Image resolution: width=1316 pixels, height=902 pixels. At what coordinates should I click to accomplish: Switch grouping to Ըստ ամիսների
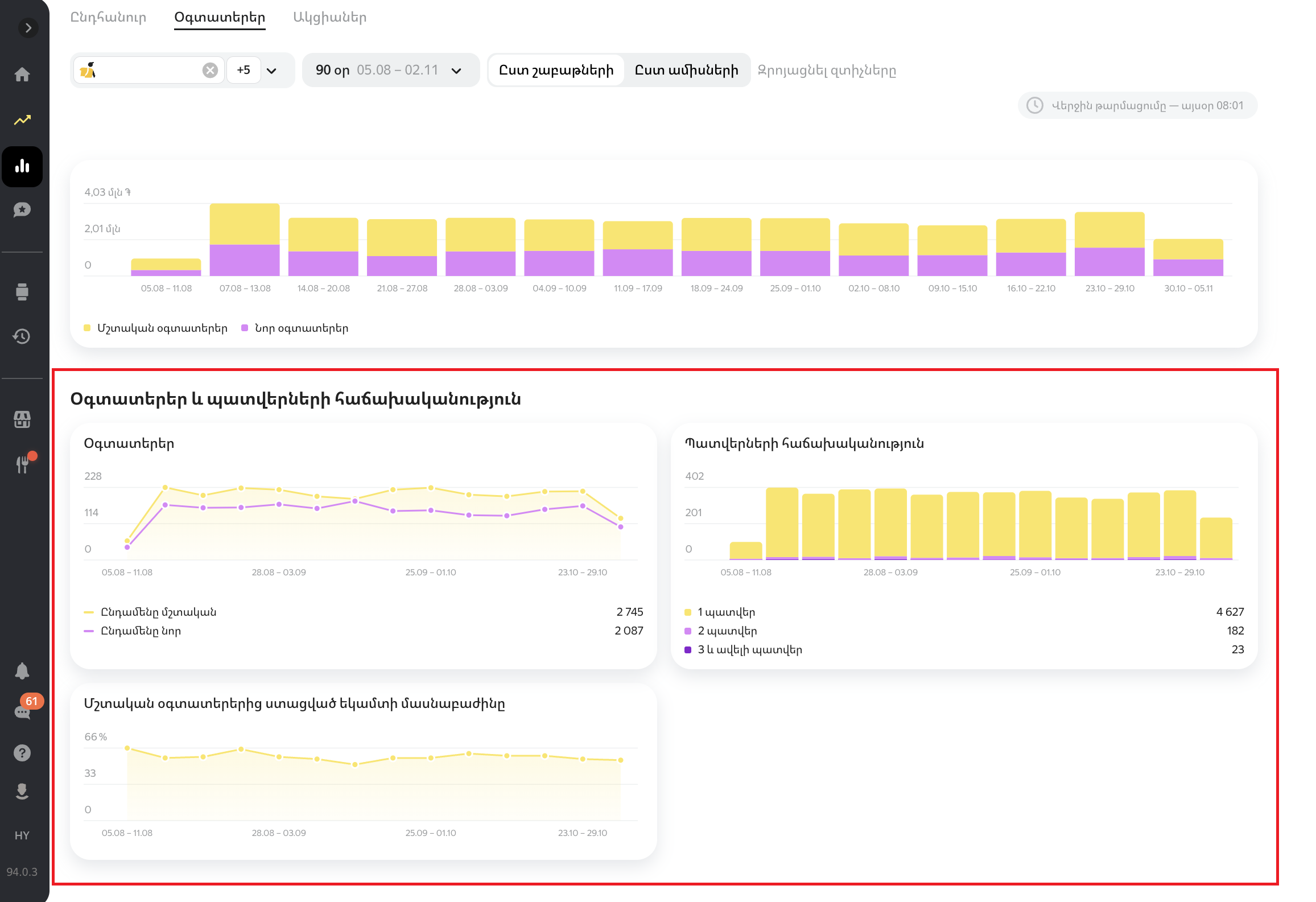pyautogui.click(x=686, y=70)
